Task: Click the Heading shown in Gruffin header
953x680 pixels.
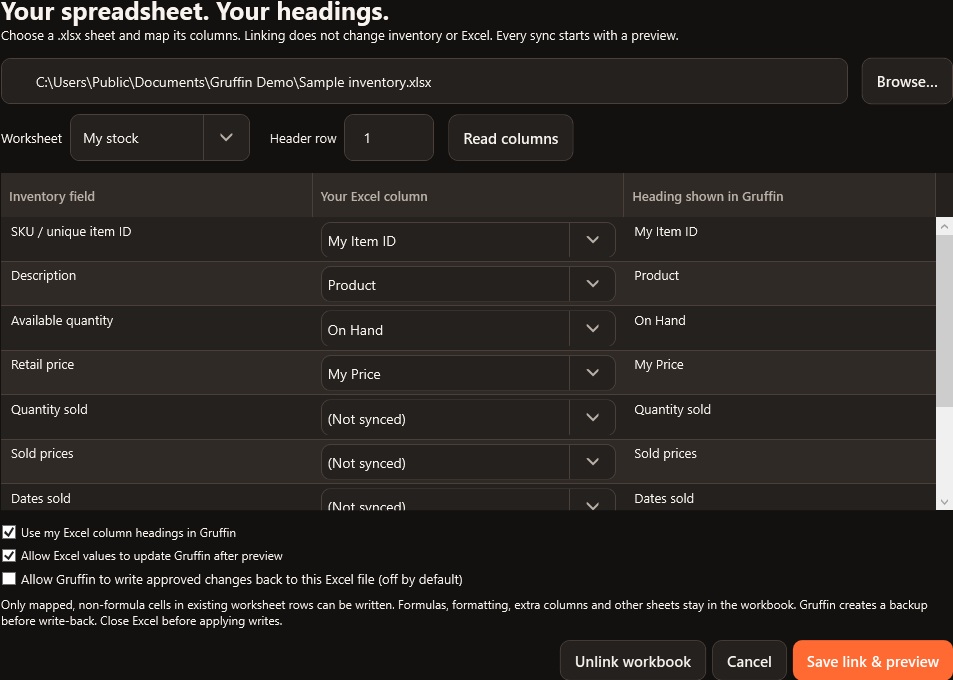Action: point(779,196)
